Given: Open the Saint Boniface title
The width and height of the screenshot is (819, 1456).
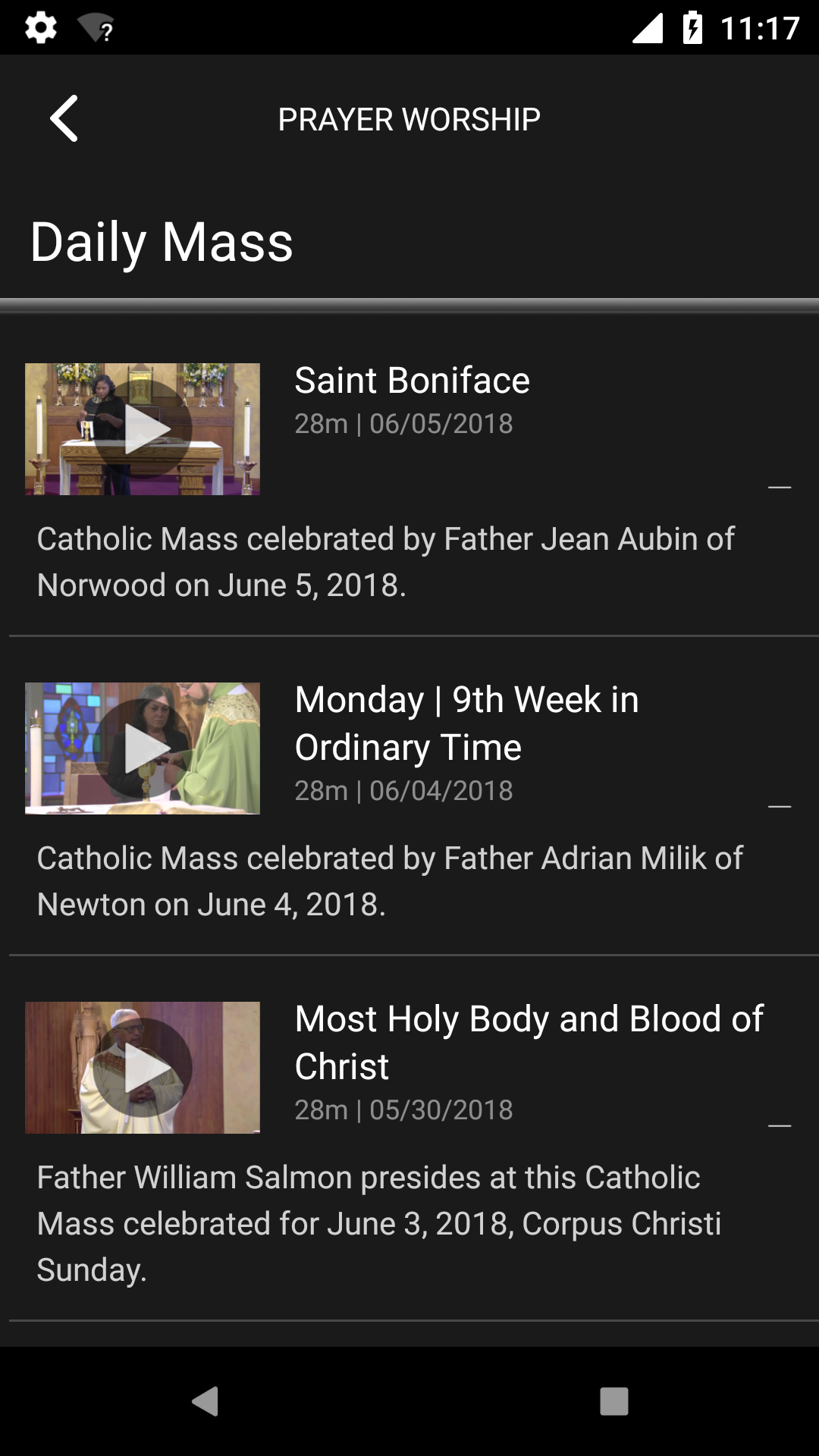Looking at the screenshot, I should tap(412, 381).
